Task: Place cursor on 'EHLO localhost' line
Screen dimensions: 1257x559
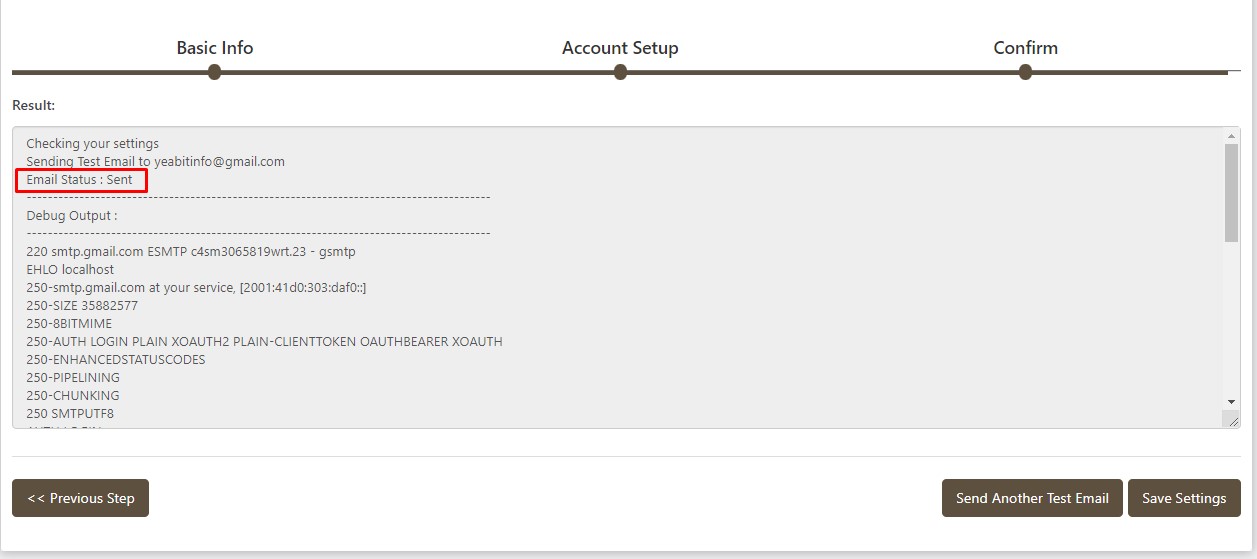Action: click(x=70, y=269)
